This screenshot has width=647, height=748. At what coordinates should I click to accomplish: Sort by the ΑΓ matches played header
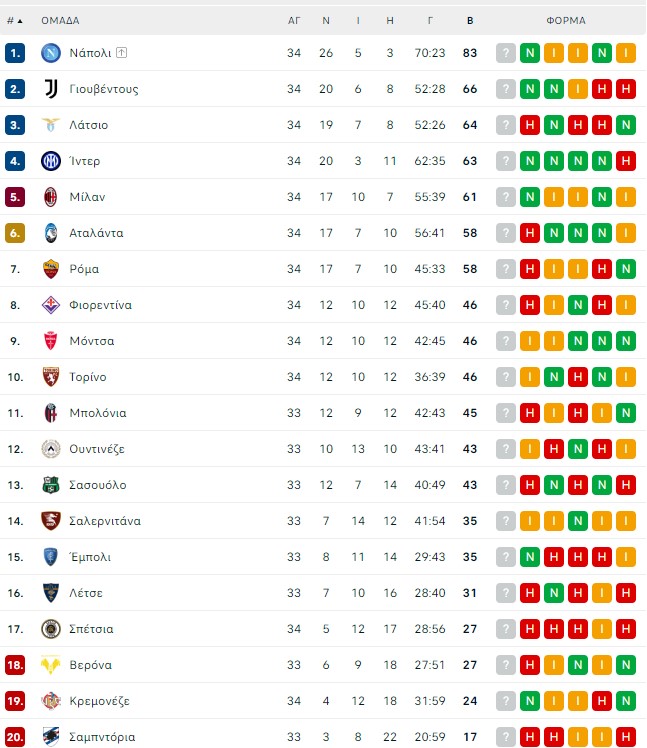click(294, 21)
